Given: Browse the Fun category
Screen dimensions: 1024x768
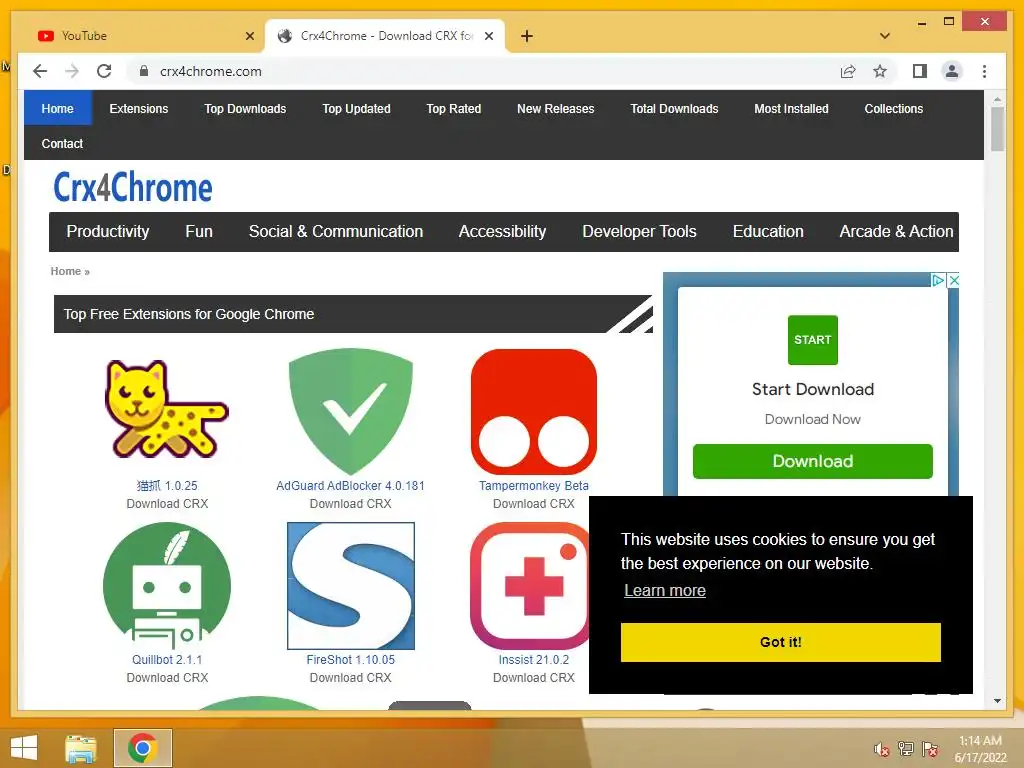Looking at the screenshot, I should pyautogui.click(x=199, y=232).
